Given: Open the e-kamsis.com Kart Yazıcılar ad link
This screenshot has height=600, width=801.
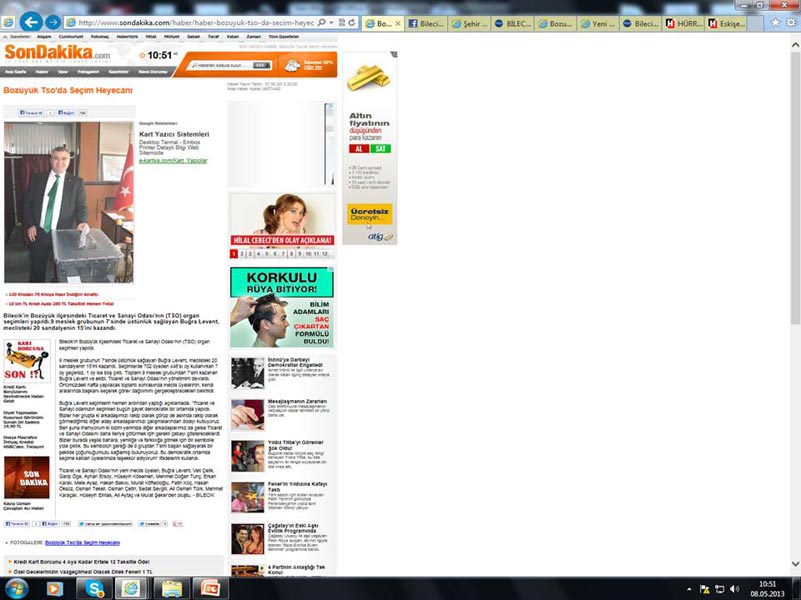Looking at the screenshot, I should pyautogui.click(x=173, y=160).
